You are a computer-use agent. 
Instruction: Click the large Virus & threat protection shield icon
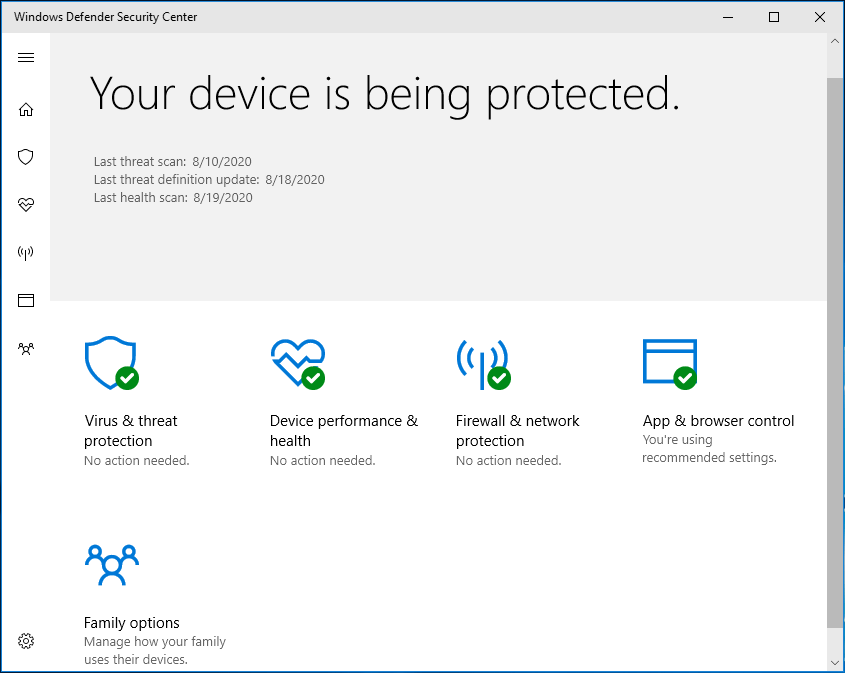click(111, 363)
